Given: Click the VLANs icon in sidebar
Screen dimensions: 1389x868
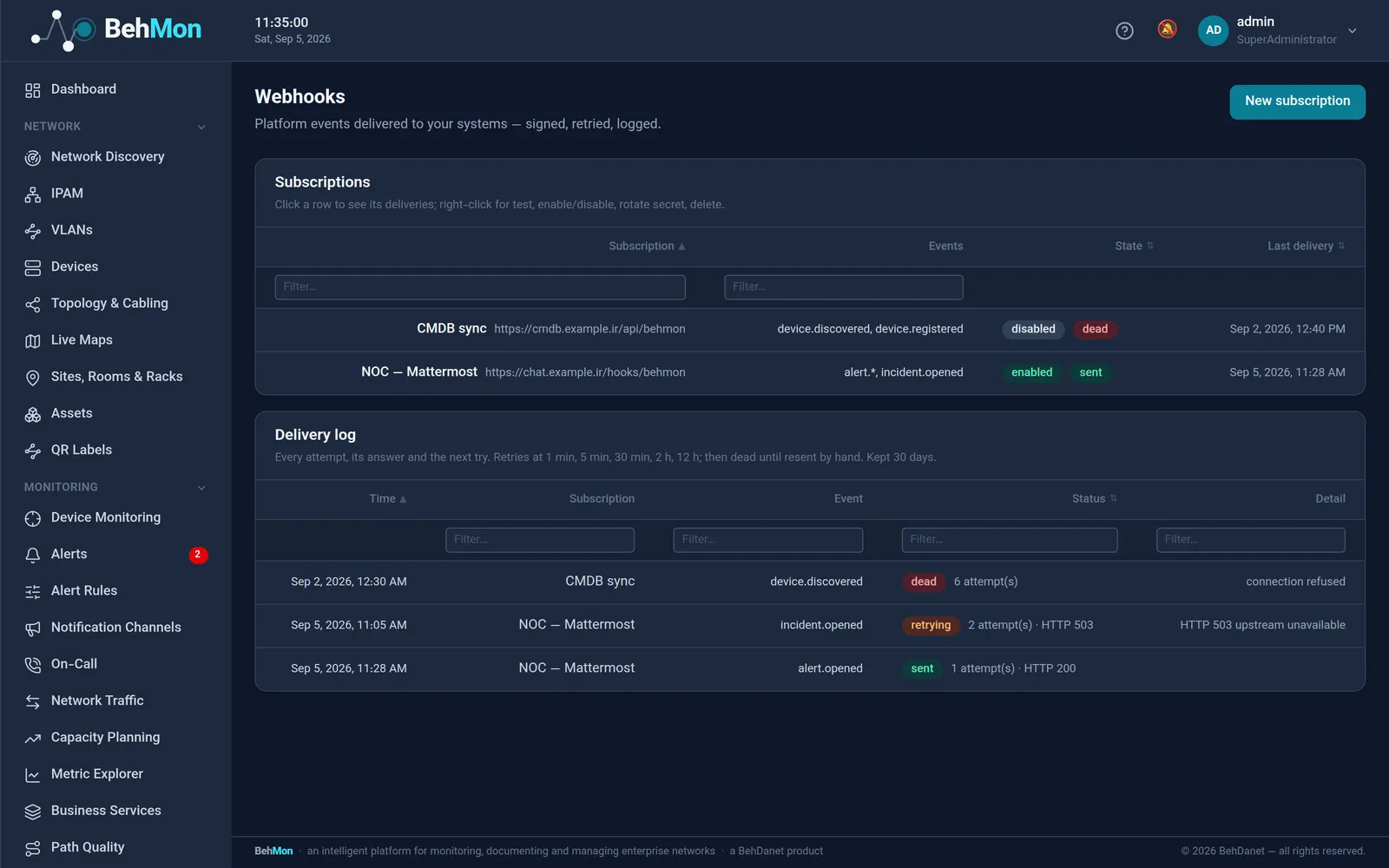Looking at the screenshot, I should point(33,231).
